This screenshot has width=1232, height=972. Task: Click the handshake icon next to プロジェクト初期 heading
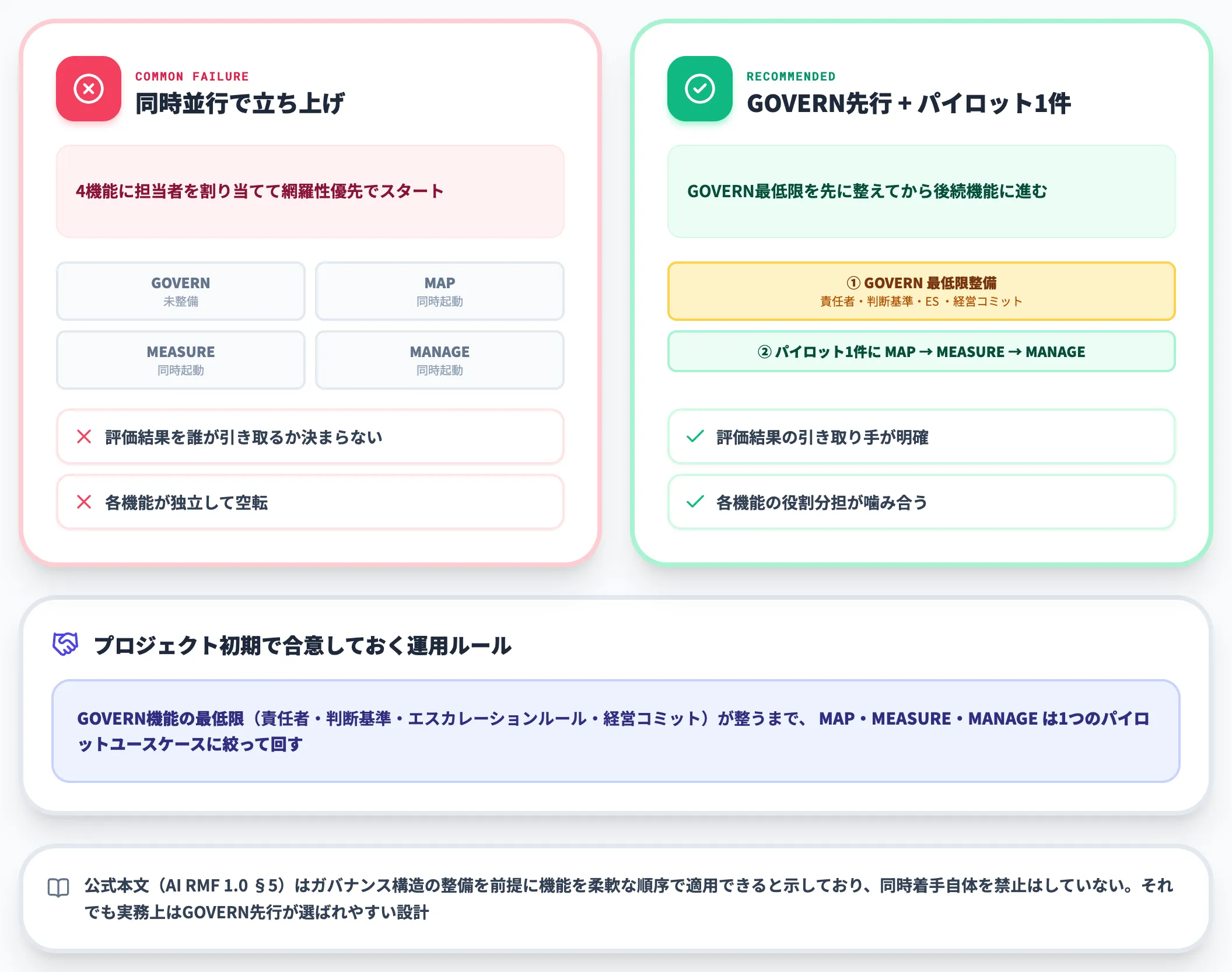click(65, 644)
